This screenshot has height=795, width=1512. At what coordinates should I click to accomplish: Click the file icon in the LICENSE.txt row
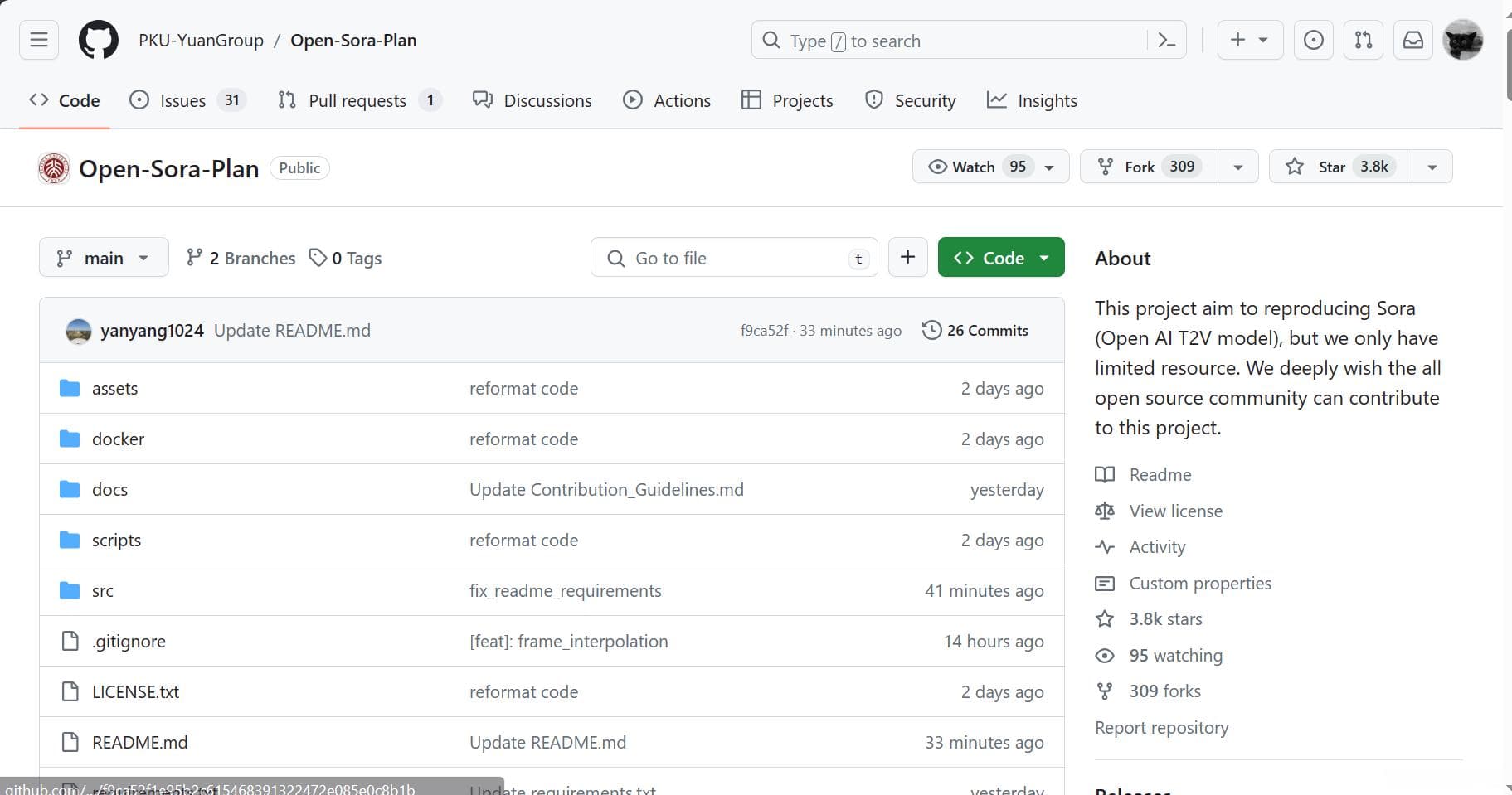[70, 691]
